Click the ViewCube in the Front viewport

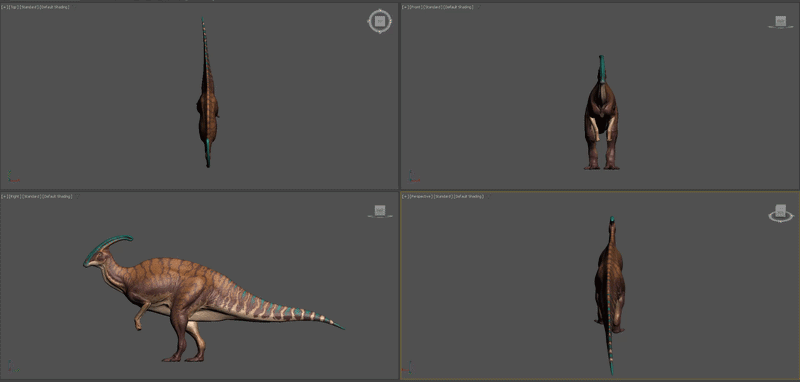781,21
